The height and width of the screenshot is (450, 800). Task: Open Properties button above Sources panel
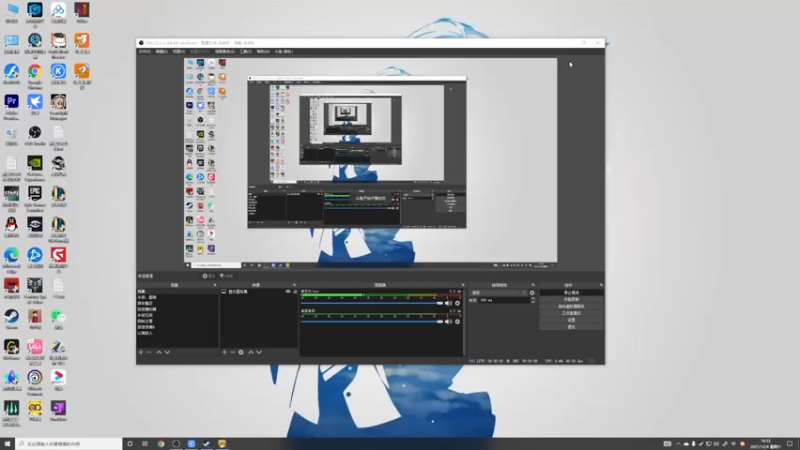(x=209, y=276)
